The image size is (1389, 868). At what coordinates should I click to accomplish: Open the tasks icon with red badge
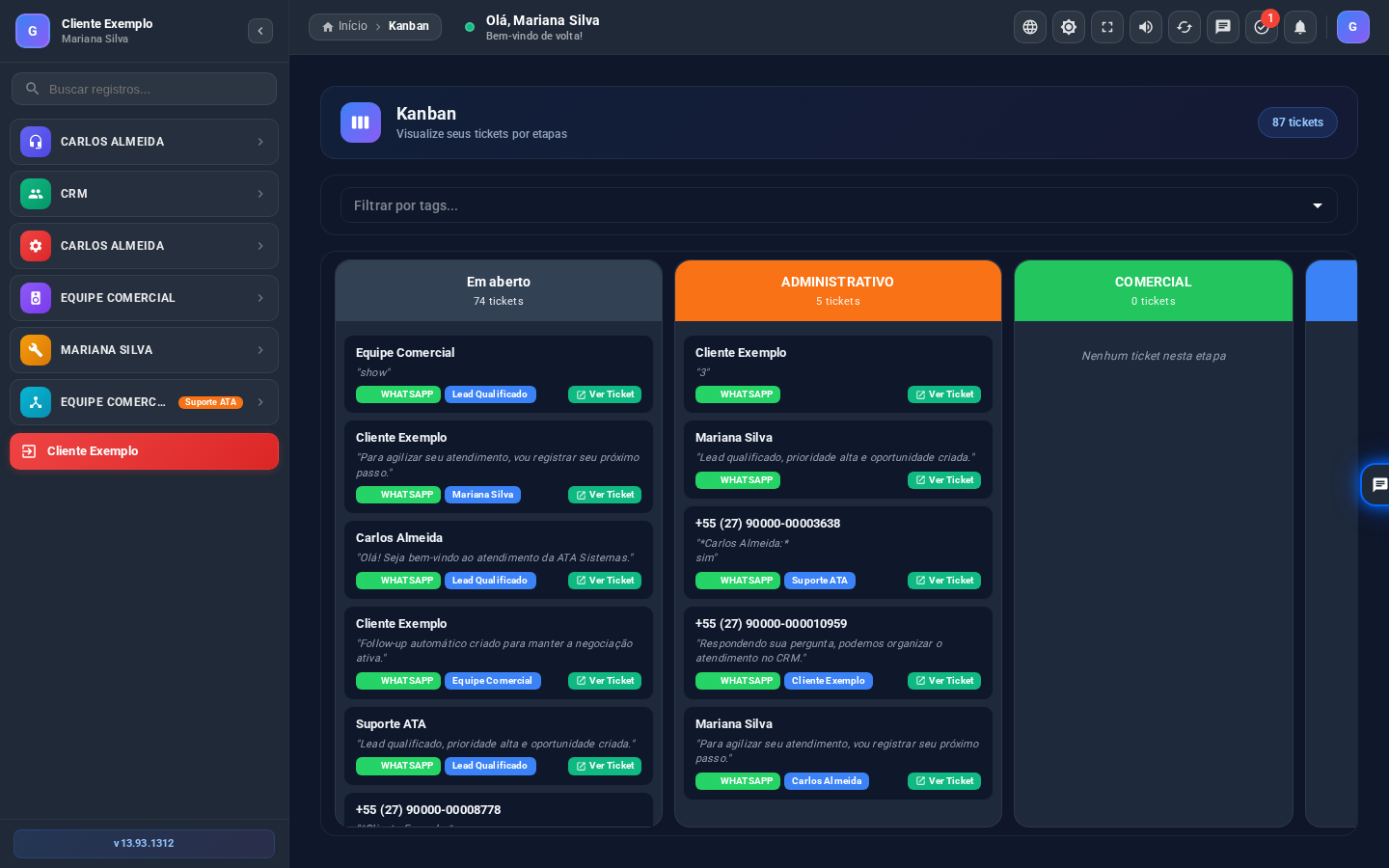pyautogui.click(x=1262, y=27)
